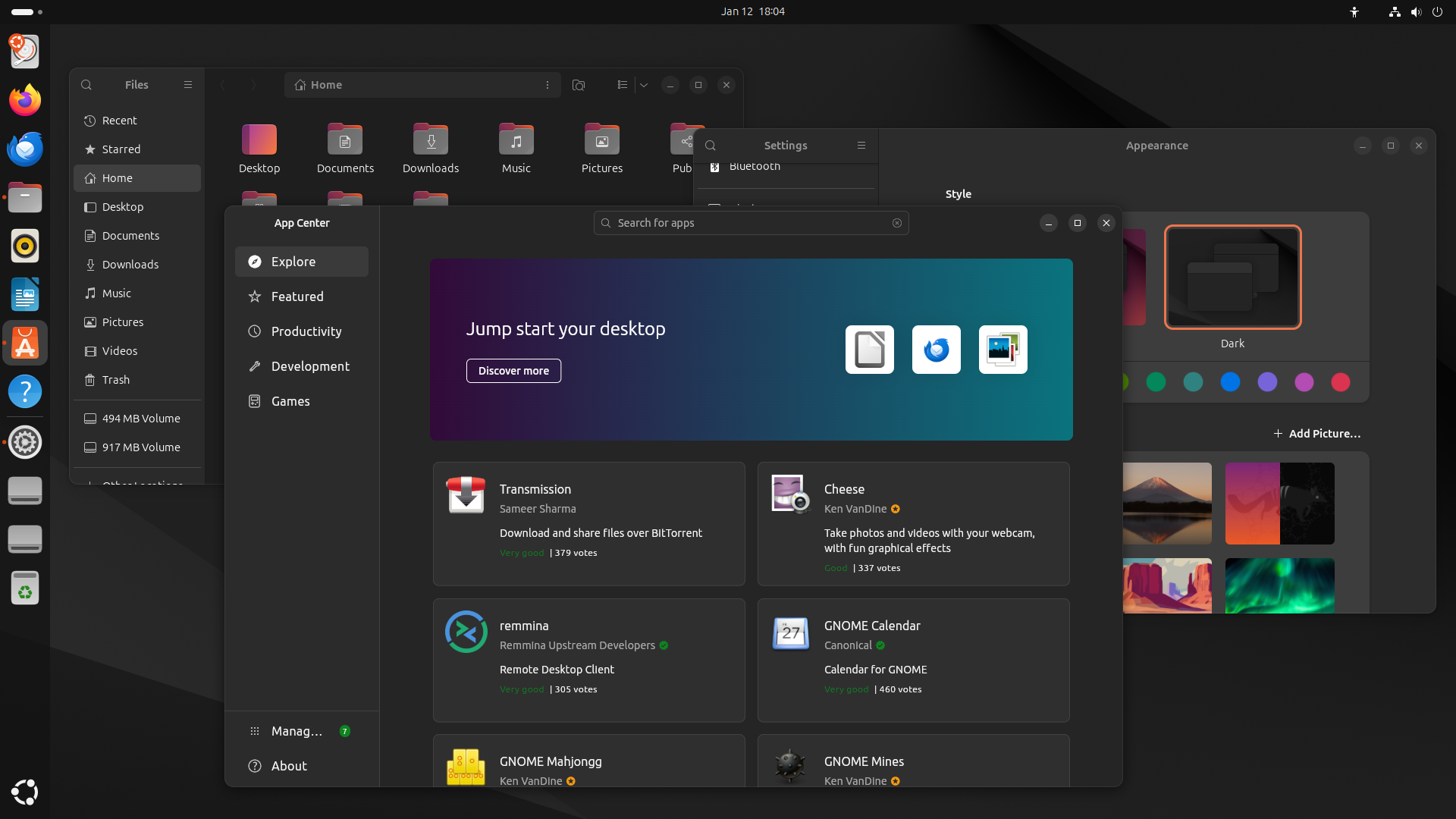Select the Dark style option
Viewport: 1456px width, 819px height.
1232,278
